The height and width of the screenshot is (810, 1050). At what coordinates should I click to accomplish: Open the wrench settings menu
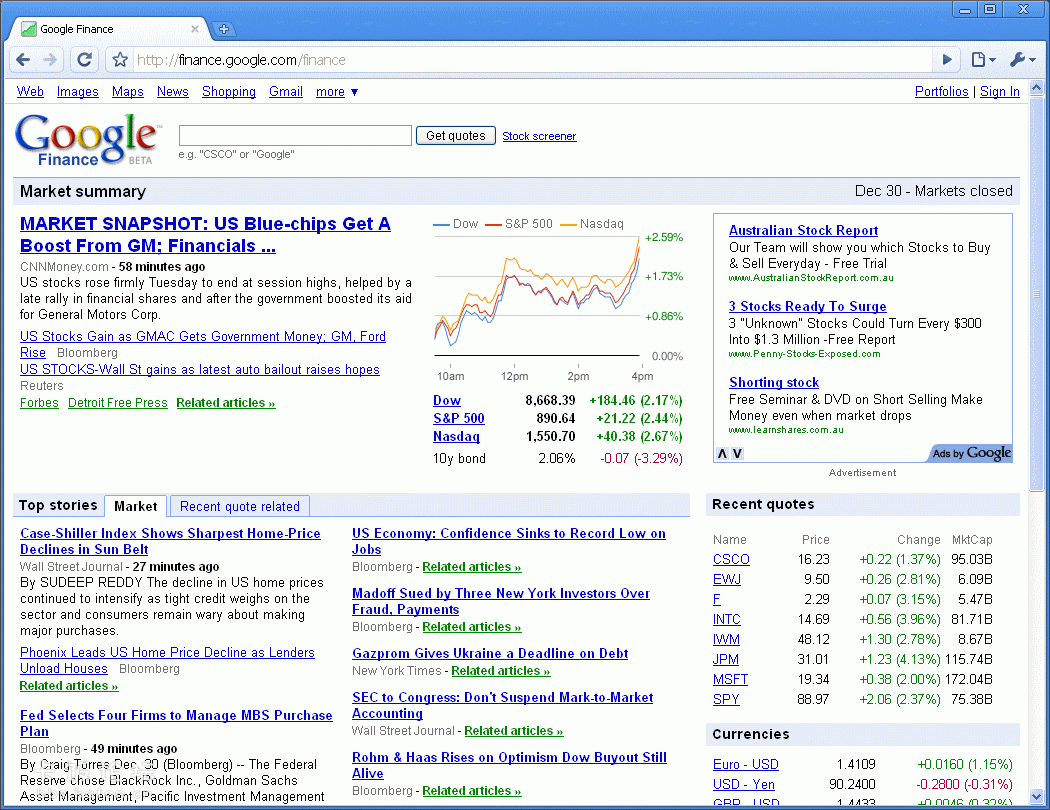click(1022, 60)
